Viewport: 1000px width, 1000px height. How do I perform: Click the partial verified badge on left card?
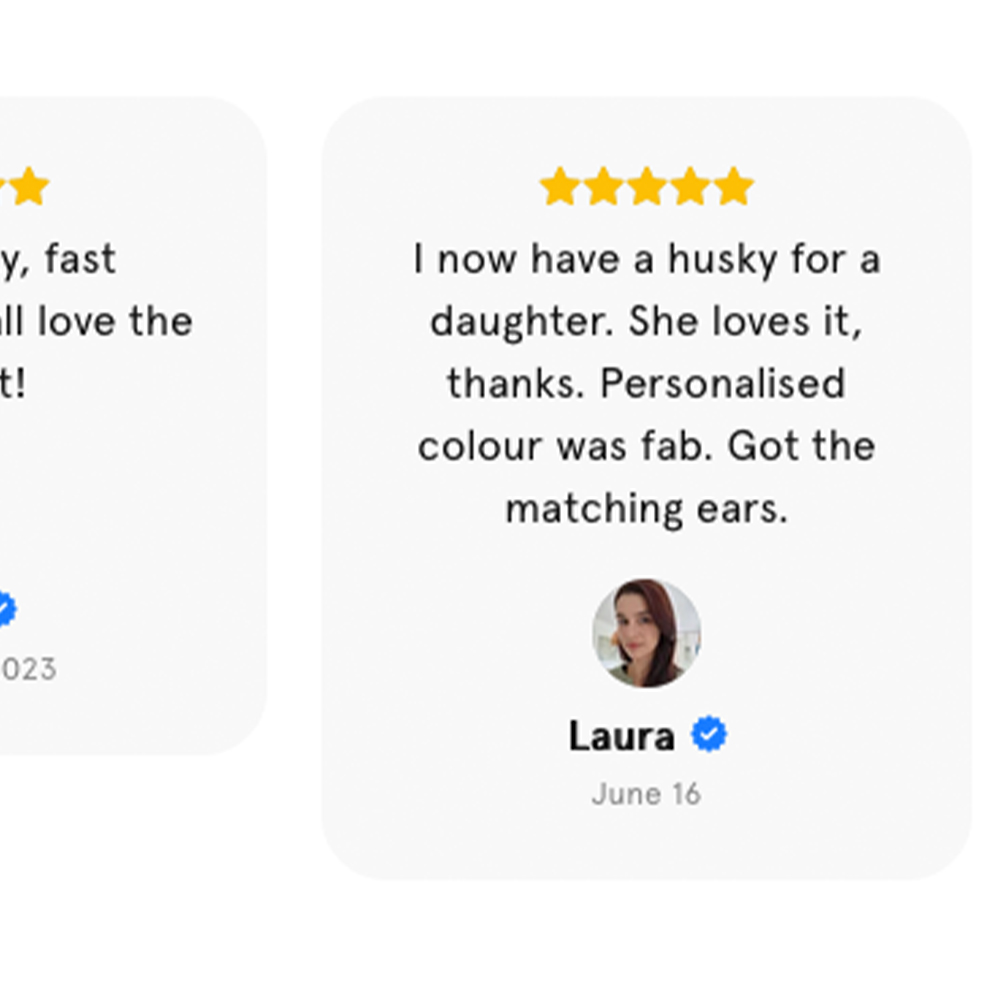[x=5, y=609]
